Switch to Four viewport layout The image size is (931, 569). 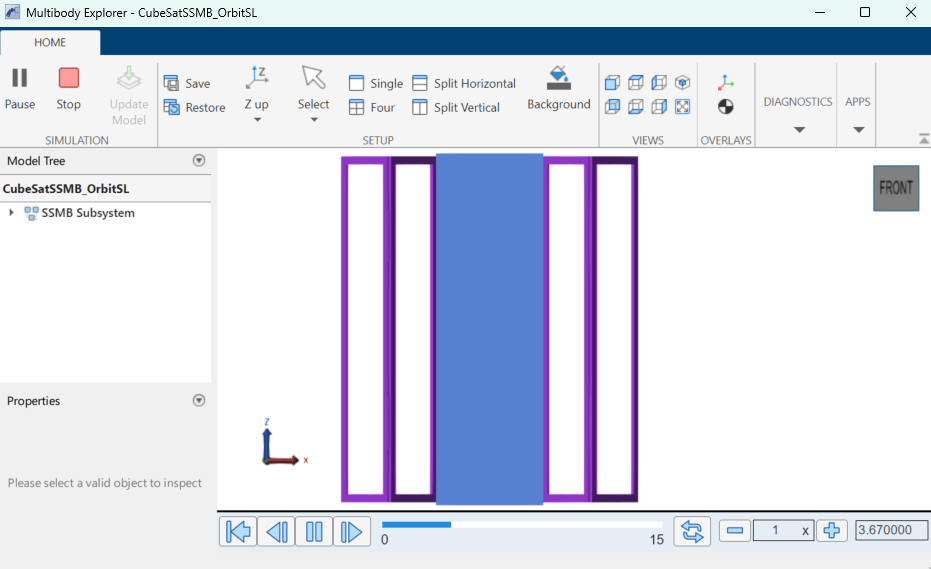tap(372, 108)
